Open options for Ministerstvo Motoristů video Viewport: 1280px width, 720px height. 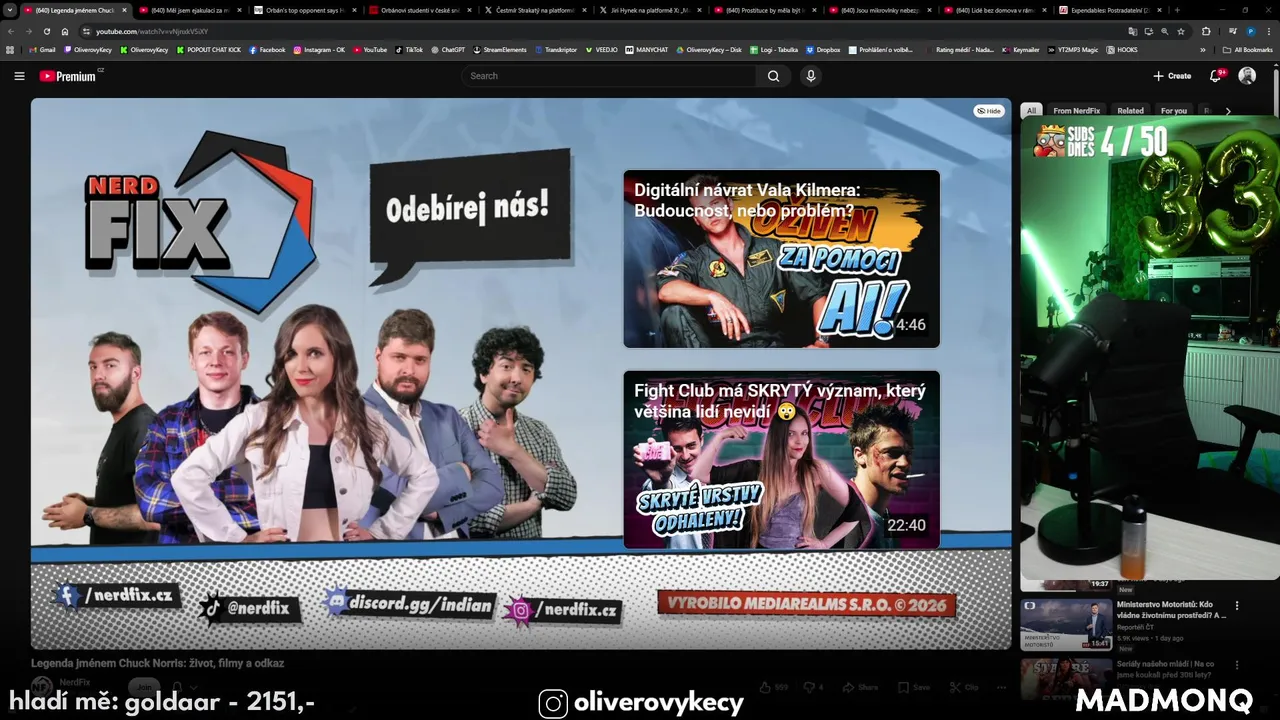[x=1237, y=606]
